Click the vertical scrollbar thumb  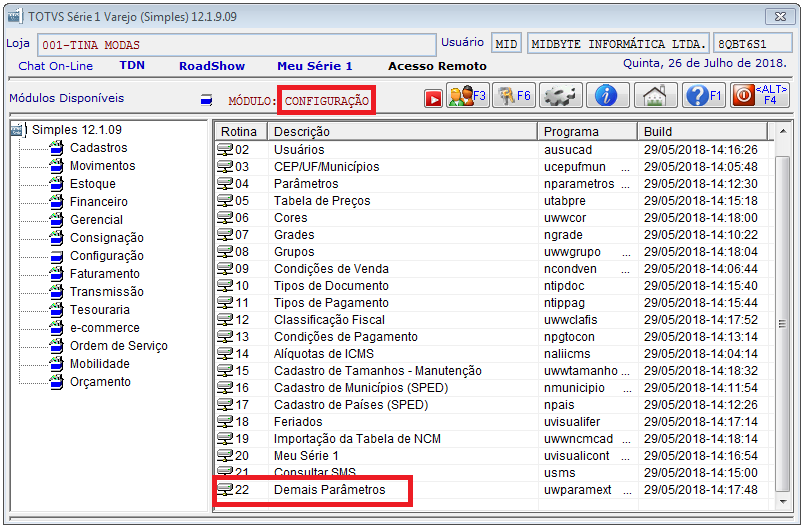(x=783, y=324)
